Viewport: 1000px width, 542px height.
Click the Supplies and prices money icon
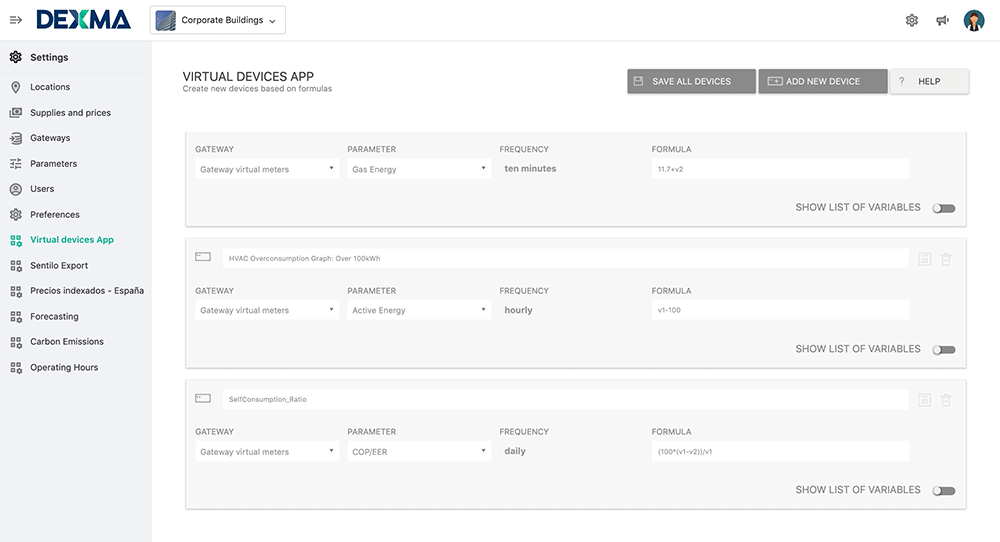(x=16, y=113)
